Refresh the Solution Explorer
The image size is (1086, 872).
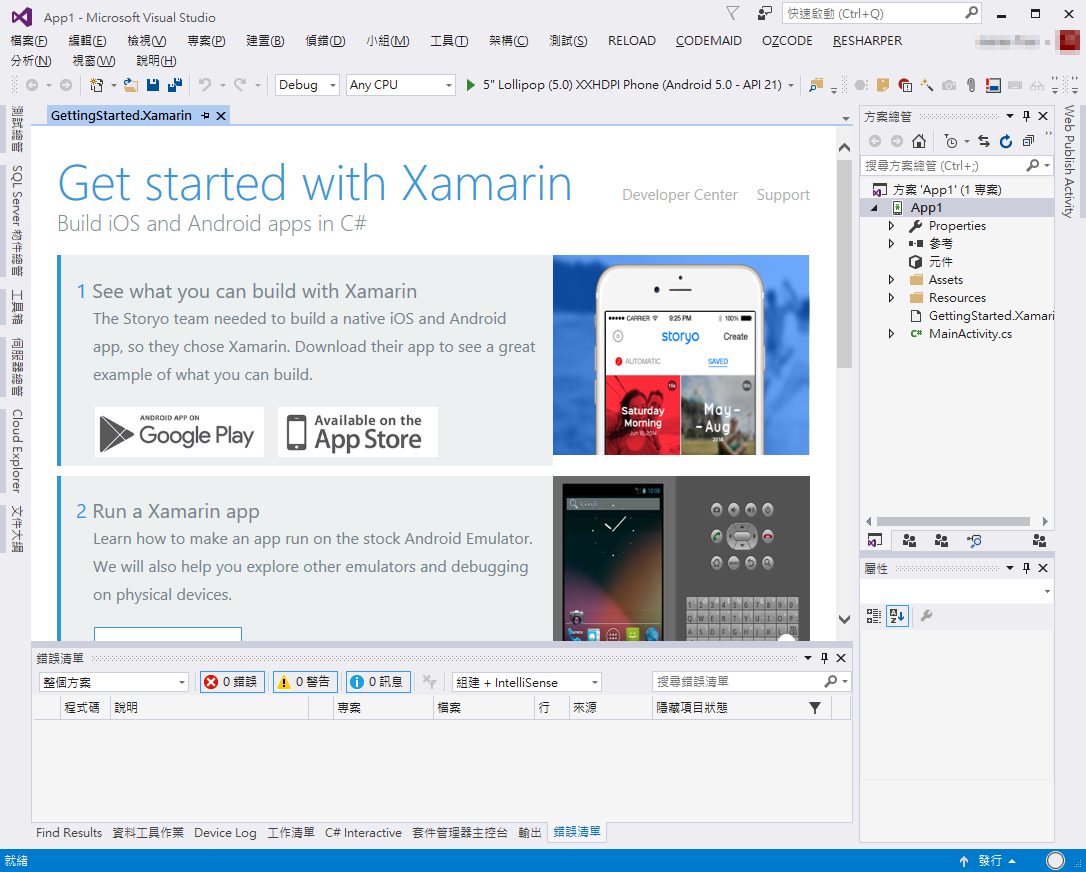(1006, 141)
